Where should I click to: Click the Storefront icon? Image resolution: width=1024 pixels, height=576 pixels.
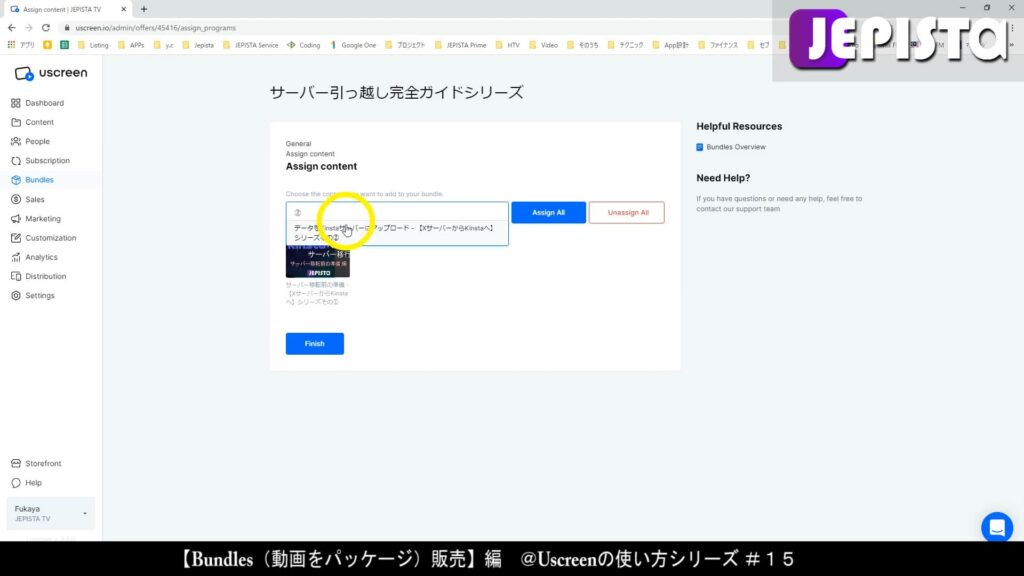coord(16,464)
